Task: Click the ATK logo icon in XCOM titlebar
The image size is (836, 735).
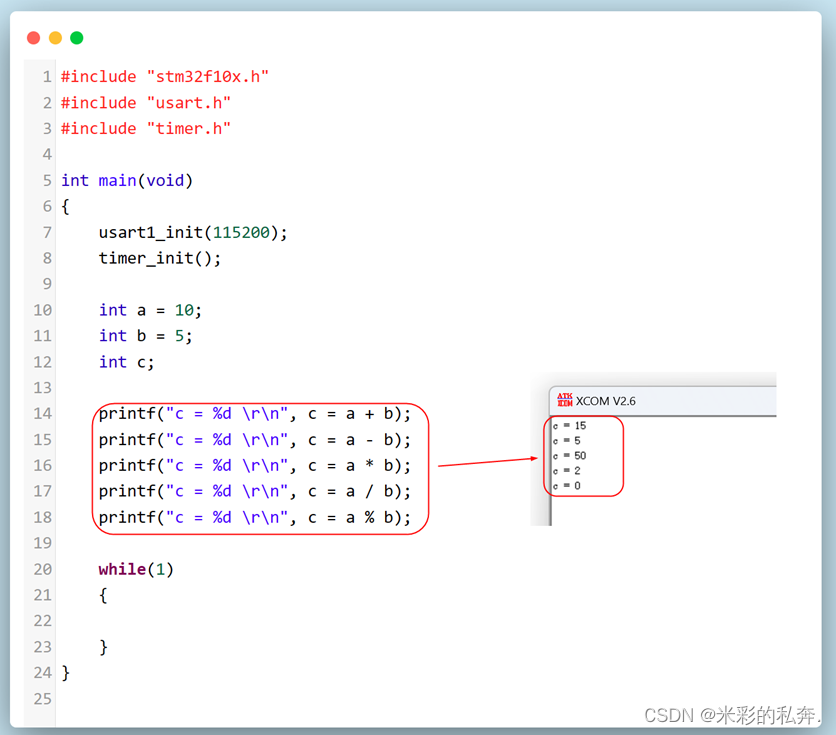Action: click(565, 401)
